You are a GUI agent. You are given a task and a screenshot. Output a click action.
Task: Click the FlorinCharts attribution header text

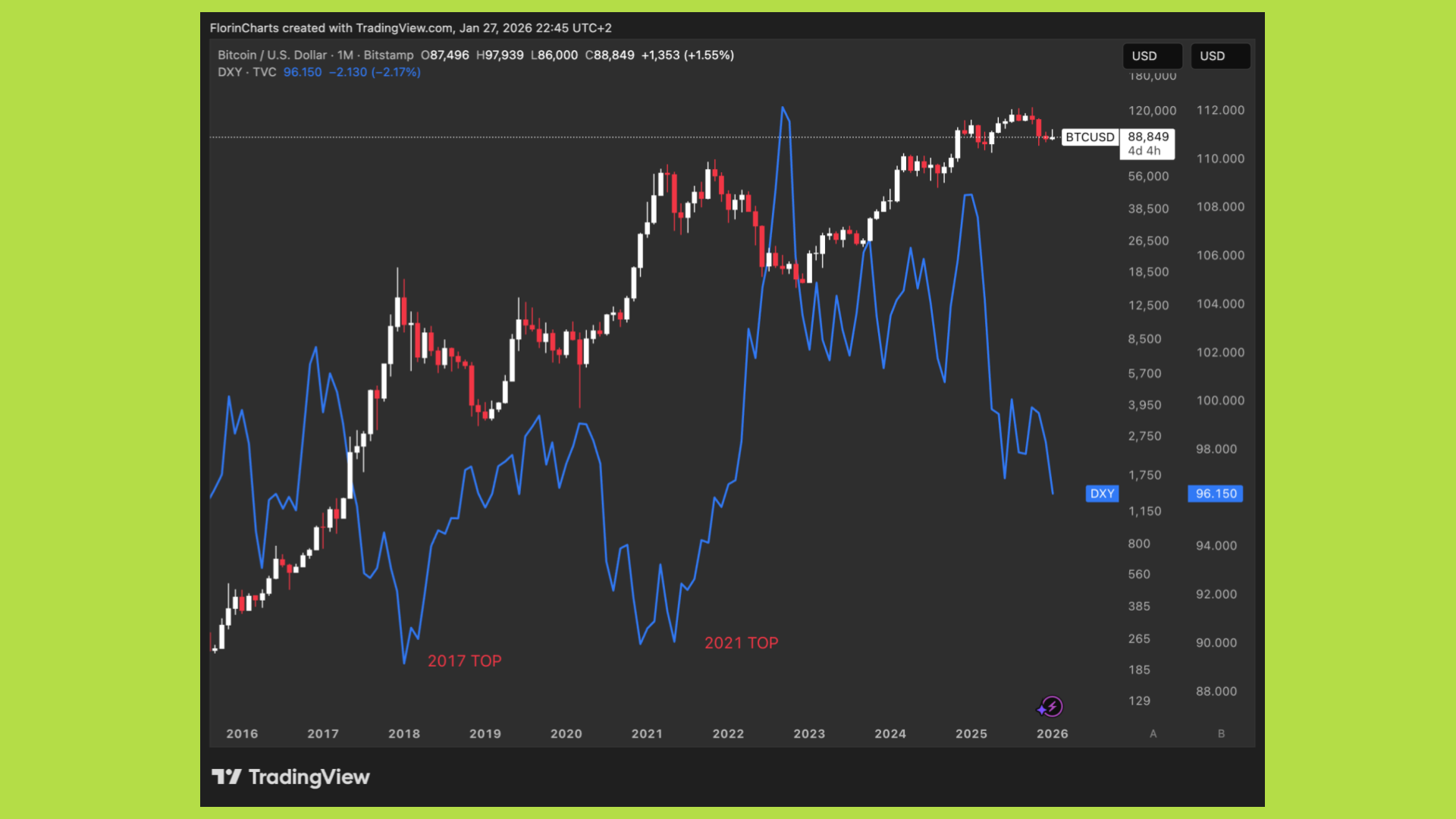[x=410, y=28]
